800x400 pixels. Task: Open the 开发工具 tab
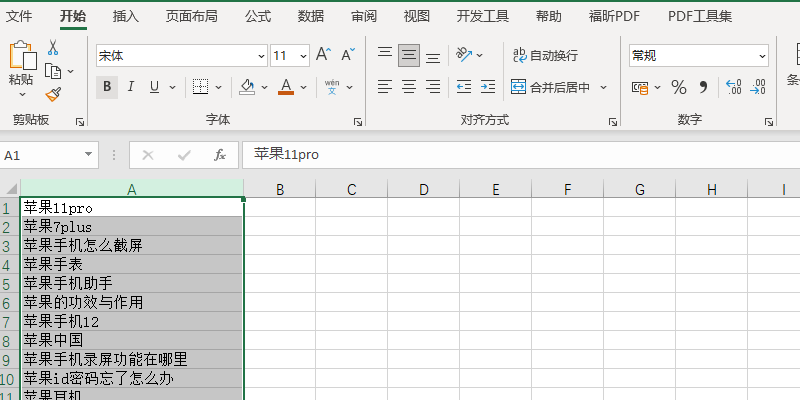pos(483,16)
